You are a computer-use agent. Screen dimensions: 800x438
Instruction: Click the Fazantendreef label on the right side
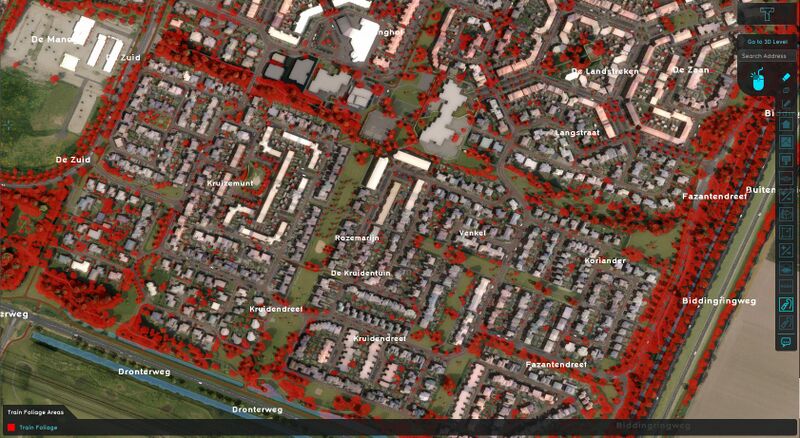tap(714, 197)
